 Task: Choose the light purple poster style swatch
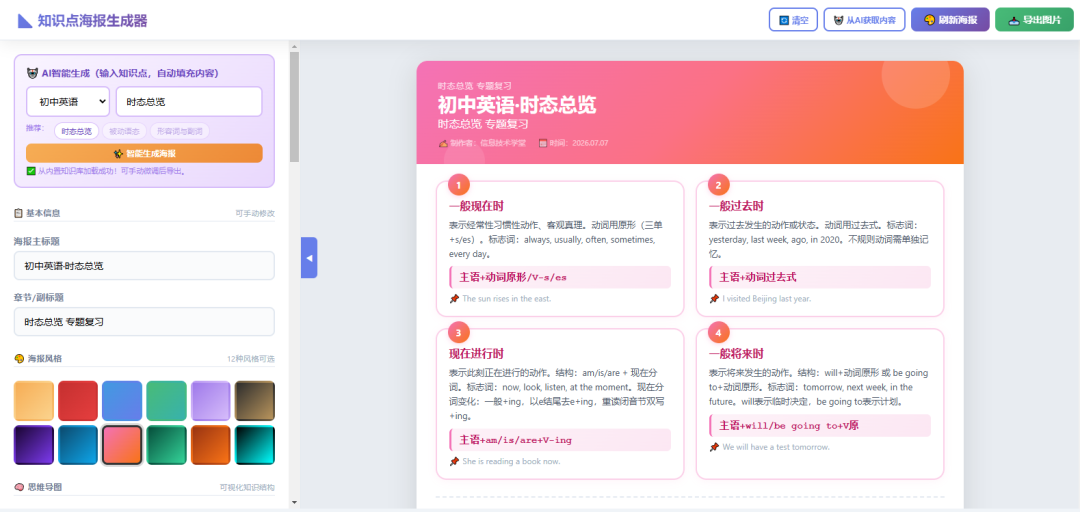click(211, 401)
